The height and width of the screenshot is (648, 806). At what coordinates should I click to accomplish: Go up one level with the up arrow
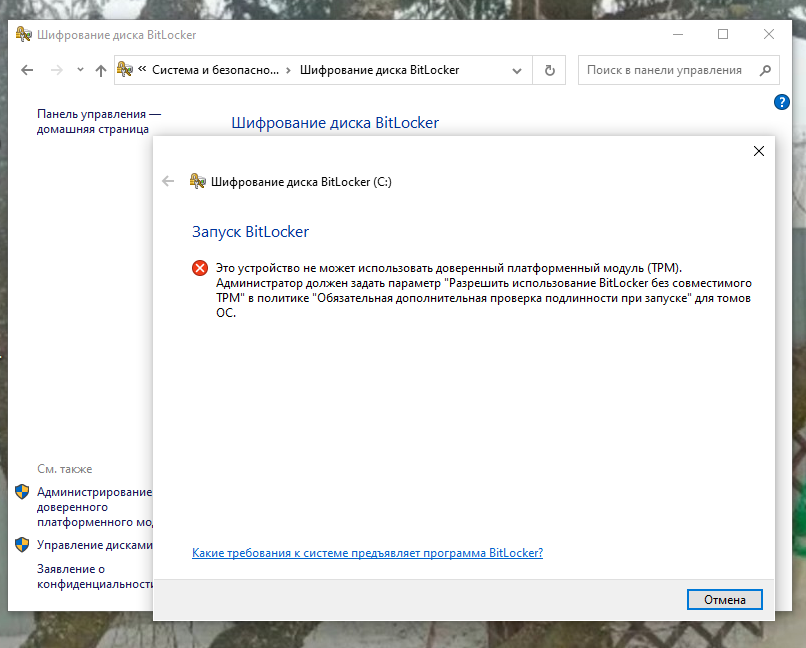[x=101, y=70]
